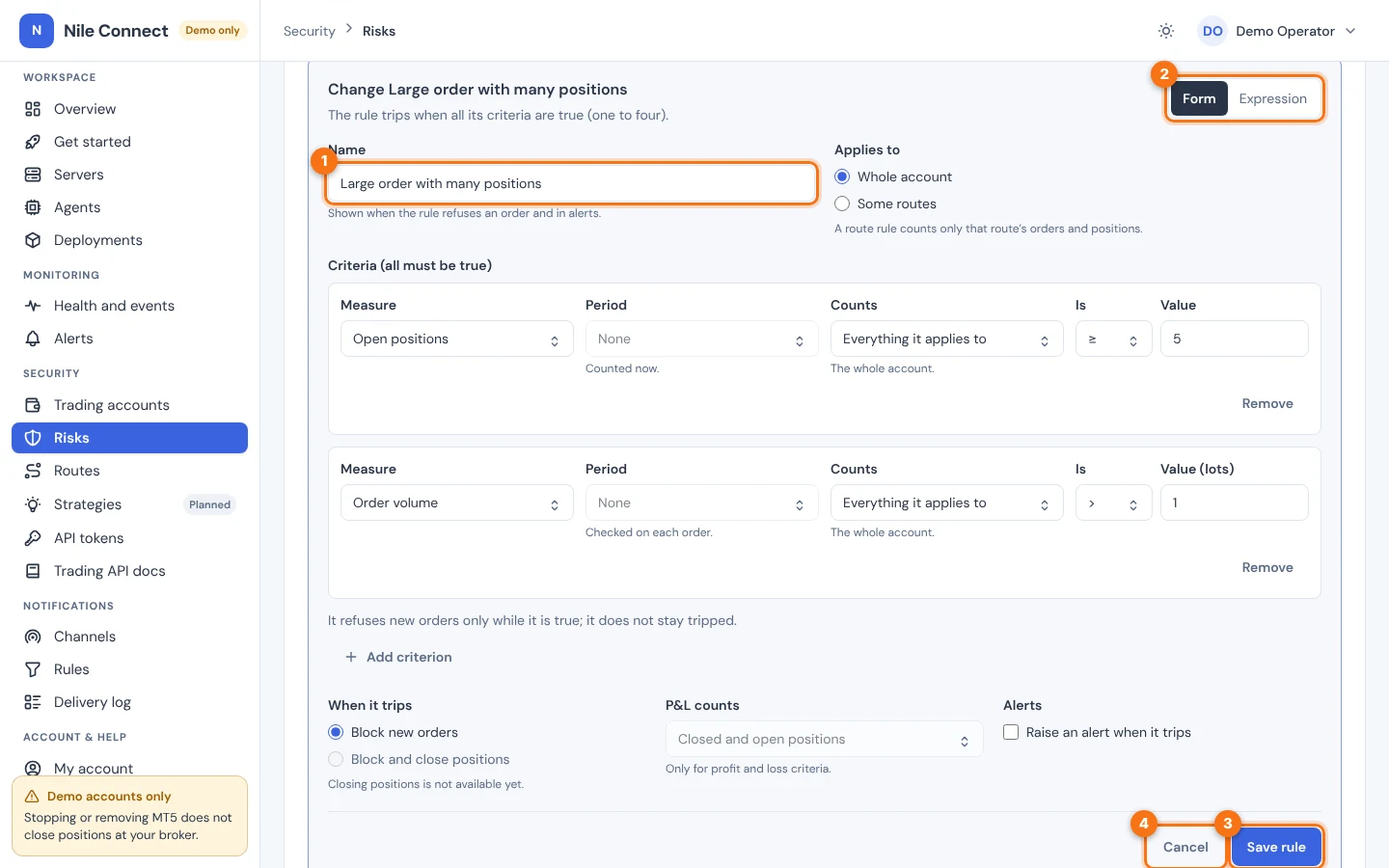Open the Counts dropdown for Order volume criterion
1389x868 pixels.
[947, 503]
